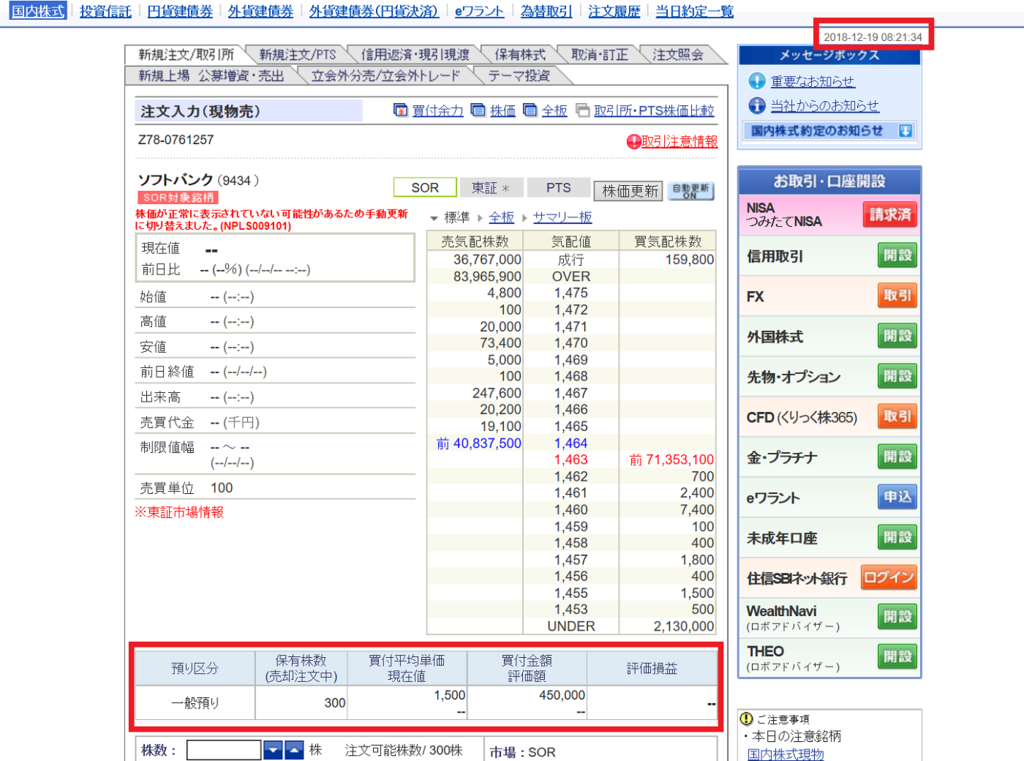Click 住信SBIネット銀行 ログイン button

(889, 577)
